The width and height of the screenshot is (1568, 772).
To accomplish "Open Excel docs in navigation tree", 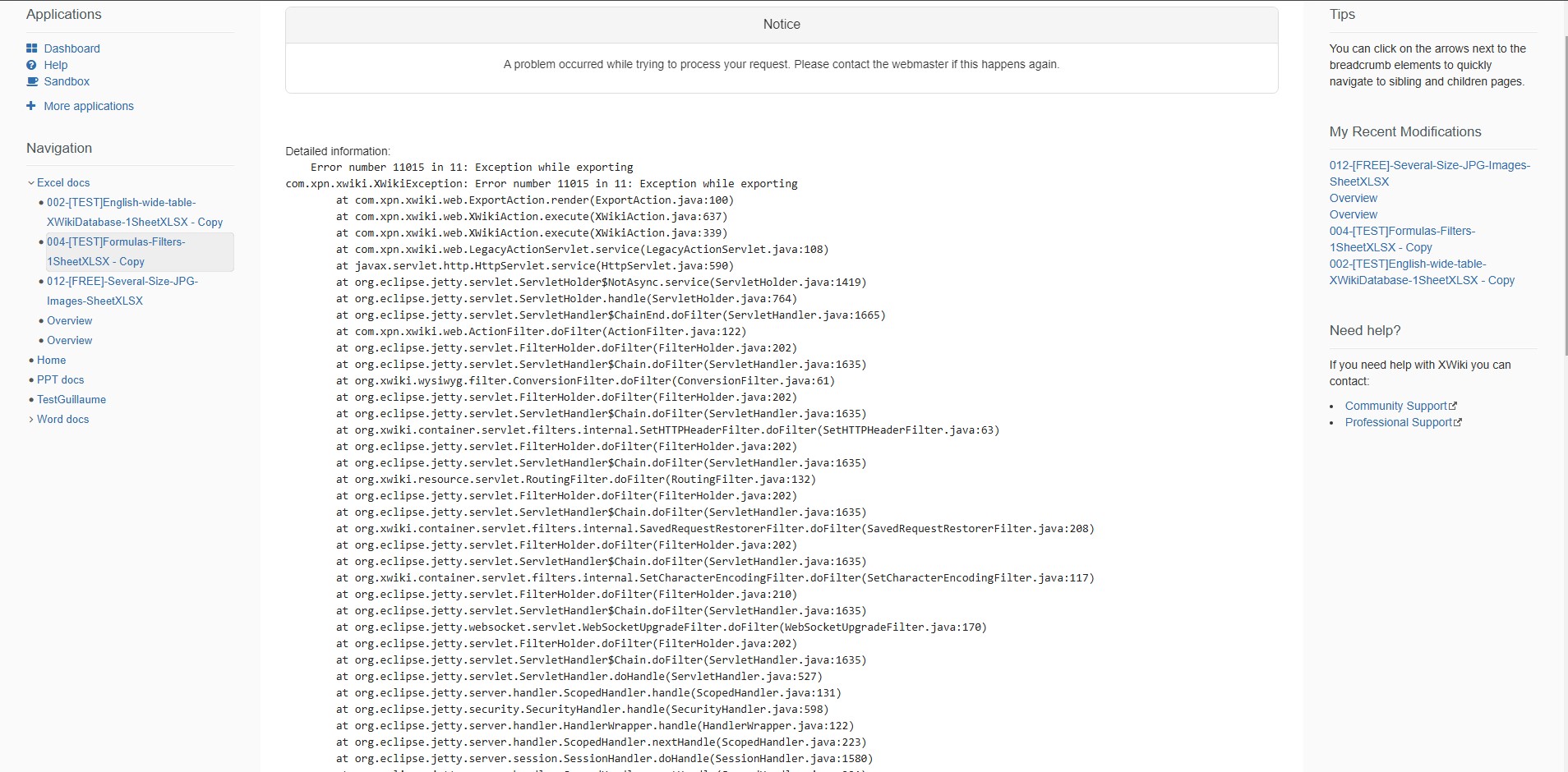I will coord(63,183).
